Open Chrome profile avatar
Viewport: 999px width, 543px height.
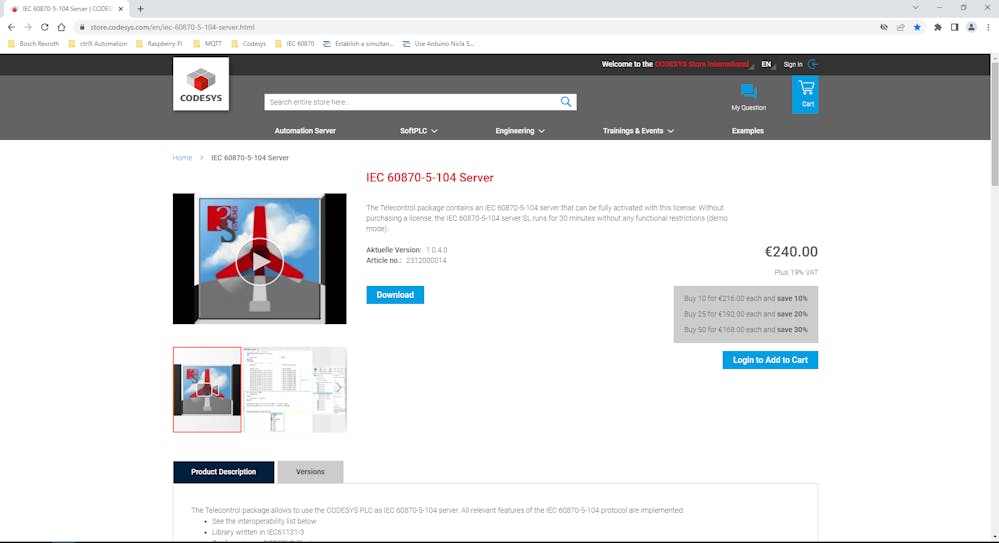(x=971, y=27)
